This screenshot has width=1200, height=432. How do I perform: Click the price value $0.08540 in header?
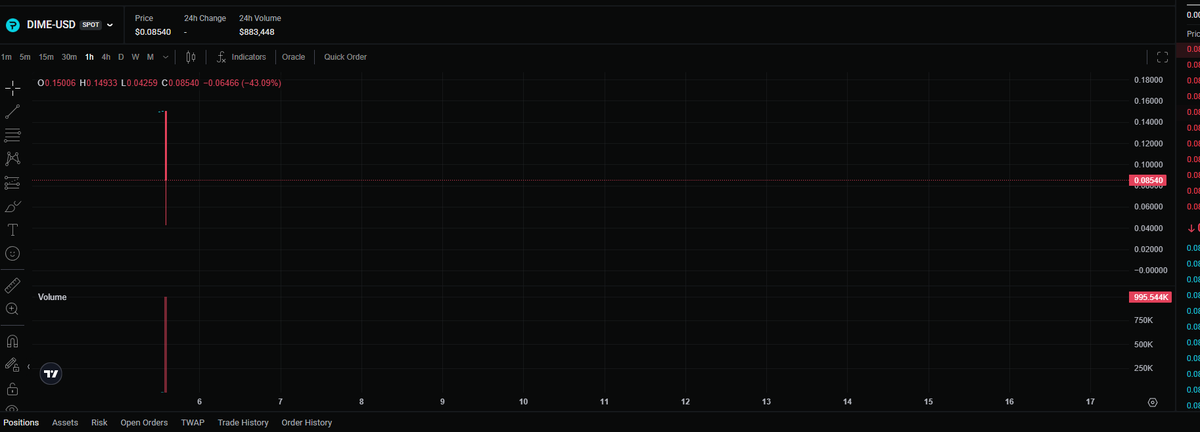pos(153,32)
